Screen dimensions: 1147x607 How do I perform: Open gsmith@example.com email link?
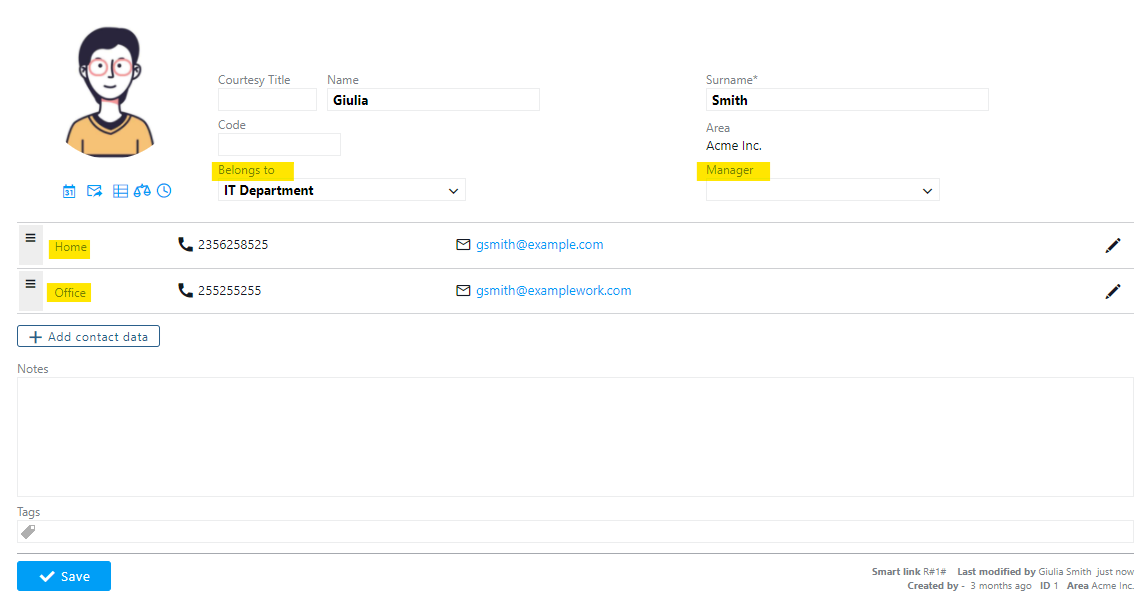click(x=539, y=245)
